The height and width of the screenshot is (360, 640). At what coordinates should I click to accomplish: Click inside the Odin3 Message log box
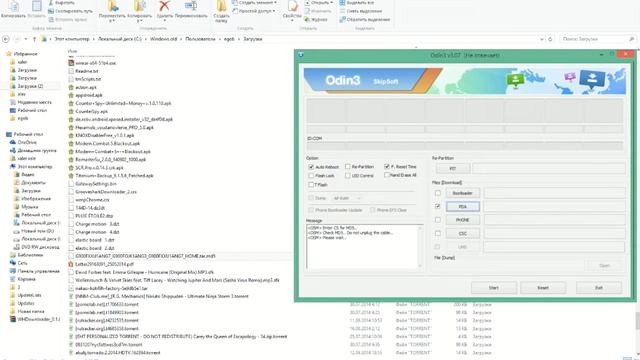(364, 247)
